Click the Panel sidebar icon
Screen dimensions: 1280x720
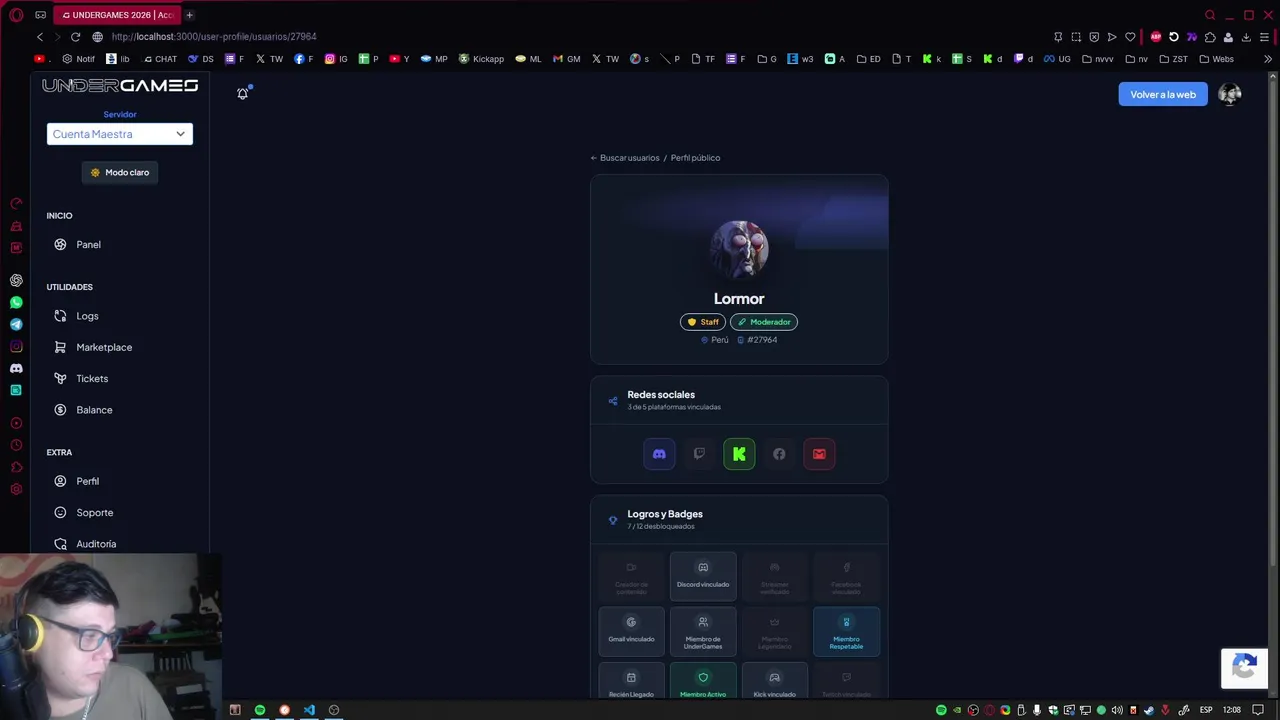60,244
